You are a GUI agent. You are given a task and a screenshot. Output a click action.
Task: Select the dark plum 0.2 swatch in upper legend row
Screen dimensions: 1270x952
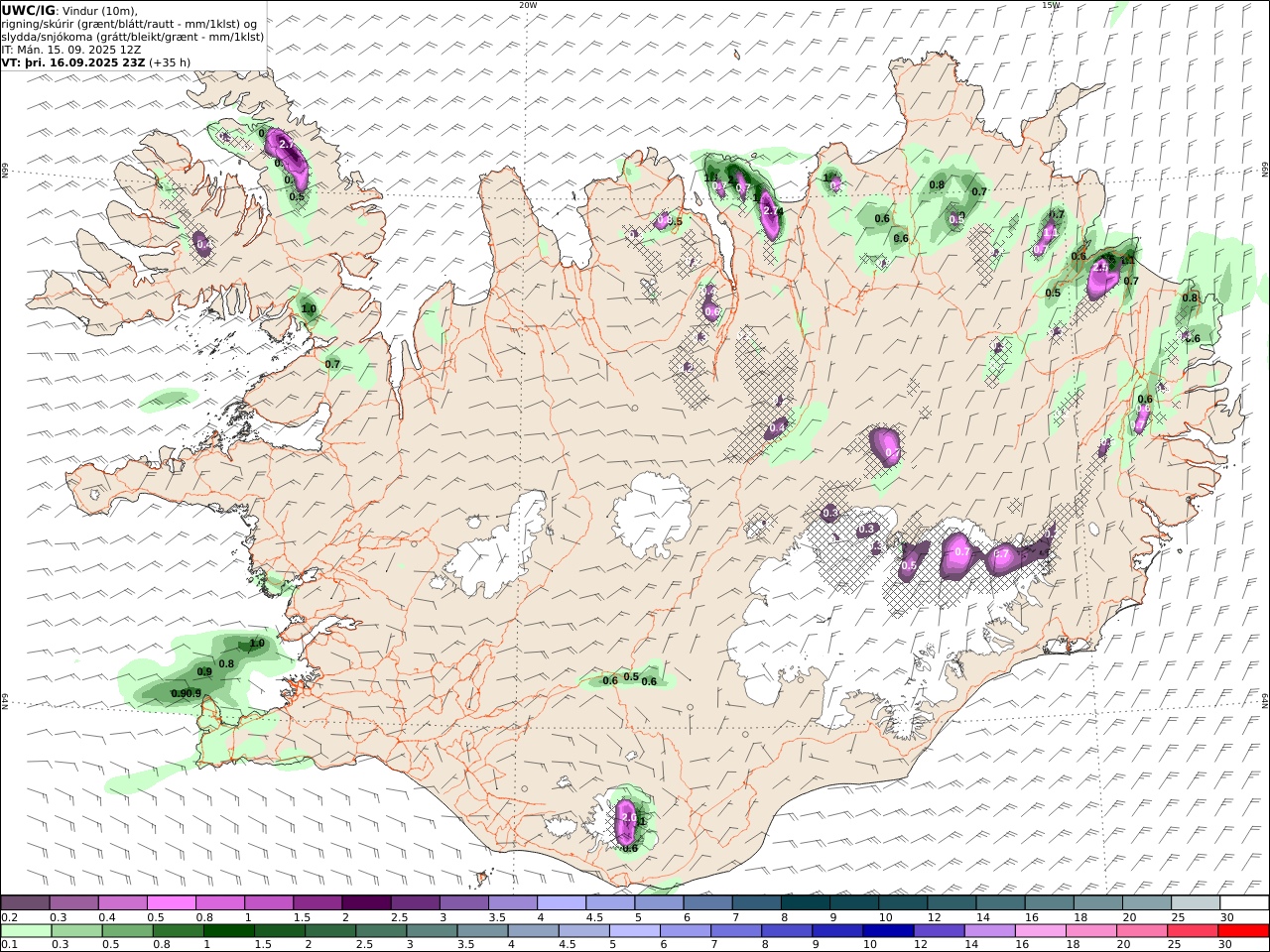pos(25,902)
